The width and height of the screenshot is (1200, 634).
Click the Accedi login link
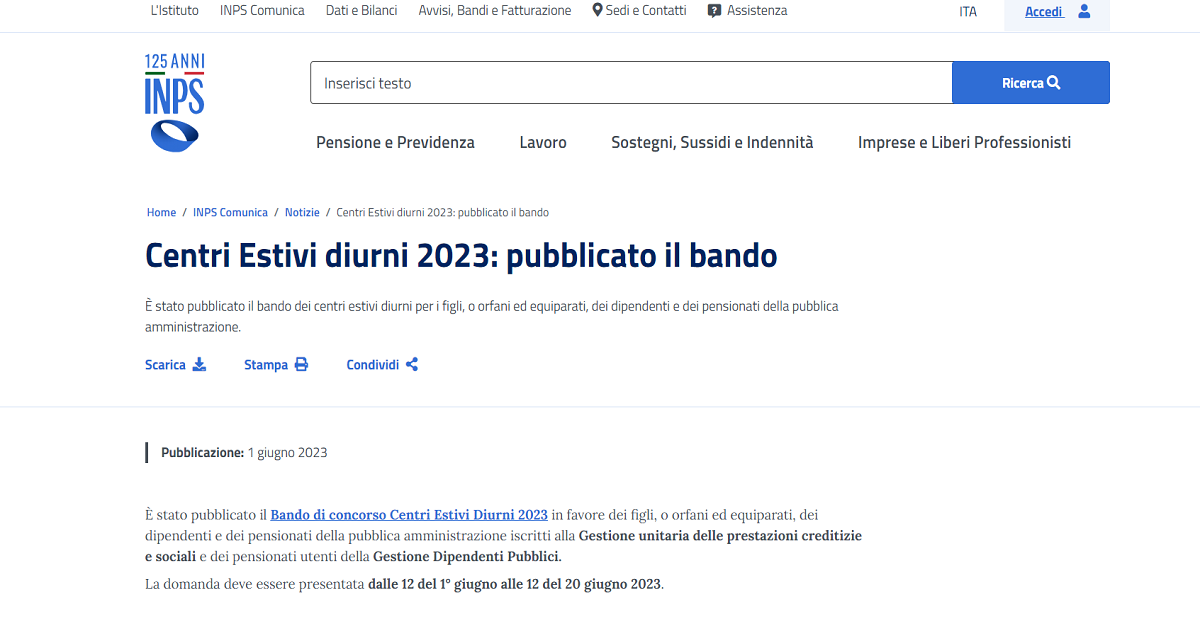click(x=1044, y=11)
